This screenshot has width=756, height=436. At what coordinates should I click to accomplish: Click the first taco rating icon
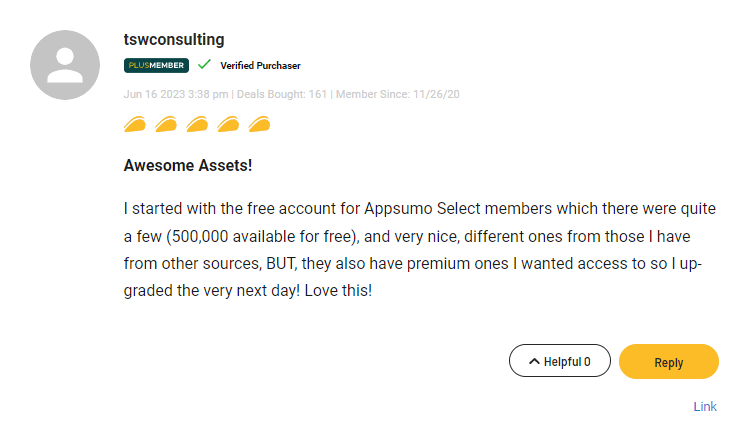136,125
